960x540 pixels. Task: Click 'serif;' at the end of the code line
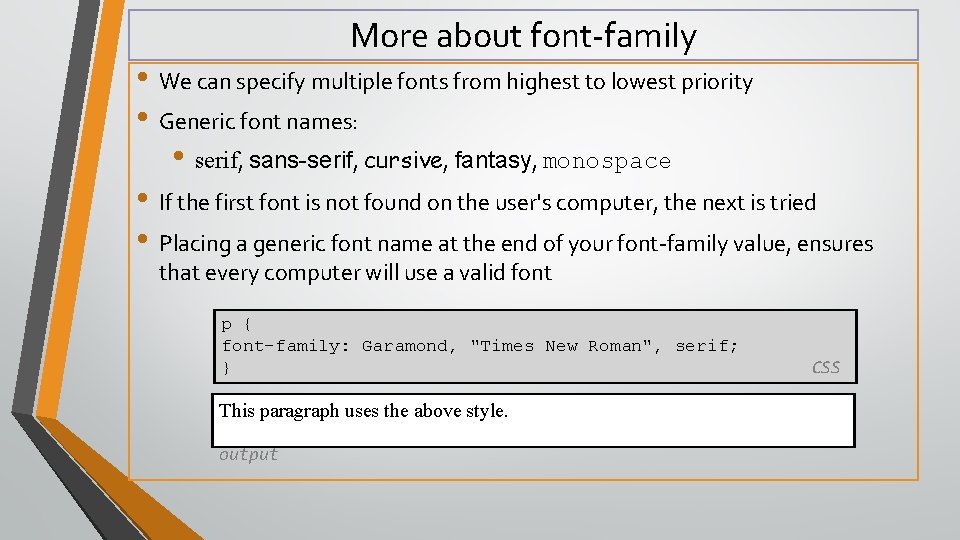(707, 346)
